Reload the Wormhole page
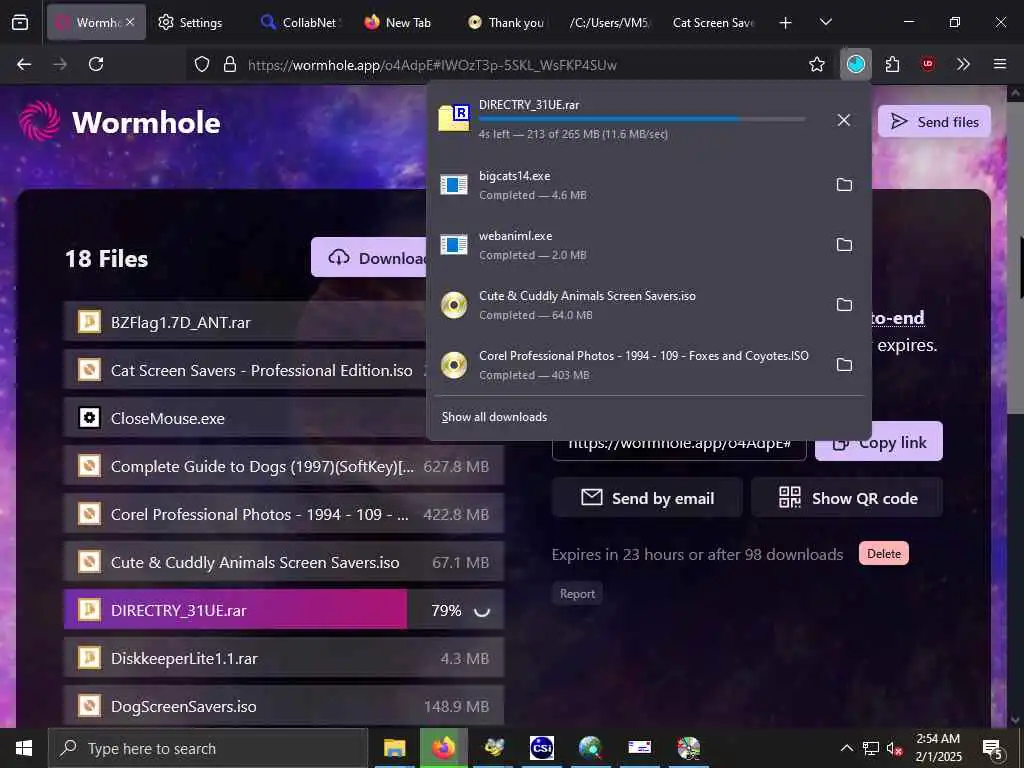Screen dimensions: 1024x768 click(x=96, y=64)
